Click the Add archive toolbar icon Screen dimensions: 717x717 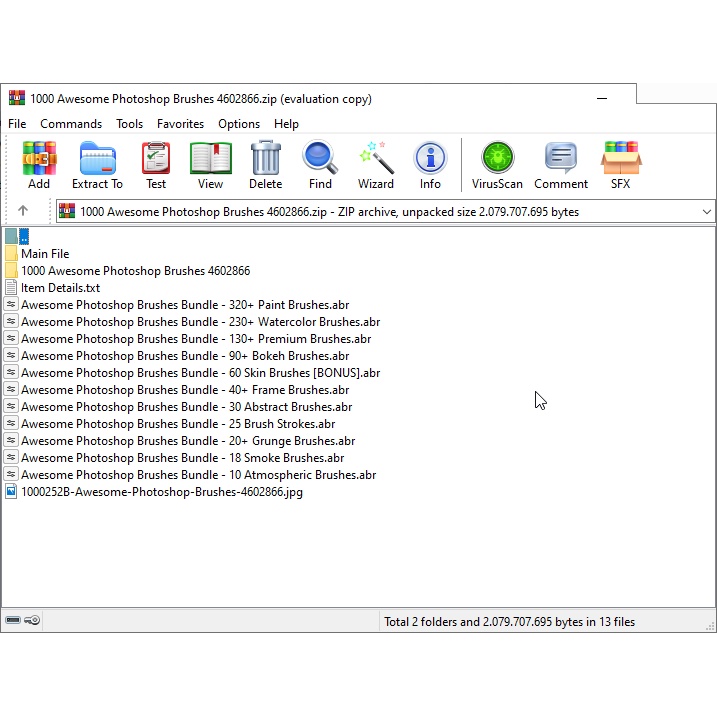(39, 158)
